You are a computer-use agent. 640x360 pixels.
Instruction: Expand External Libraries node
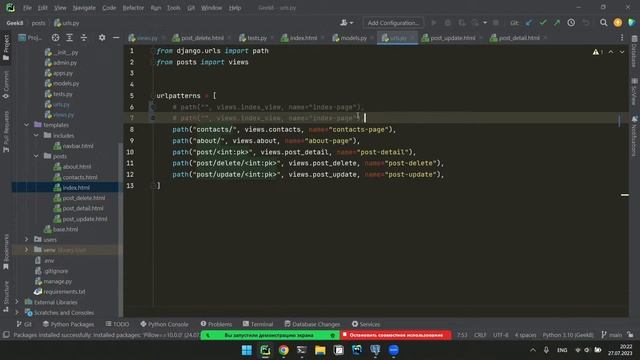pyautogui.click(x=17, y=302)
